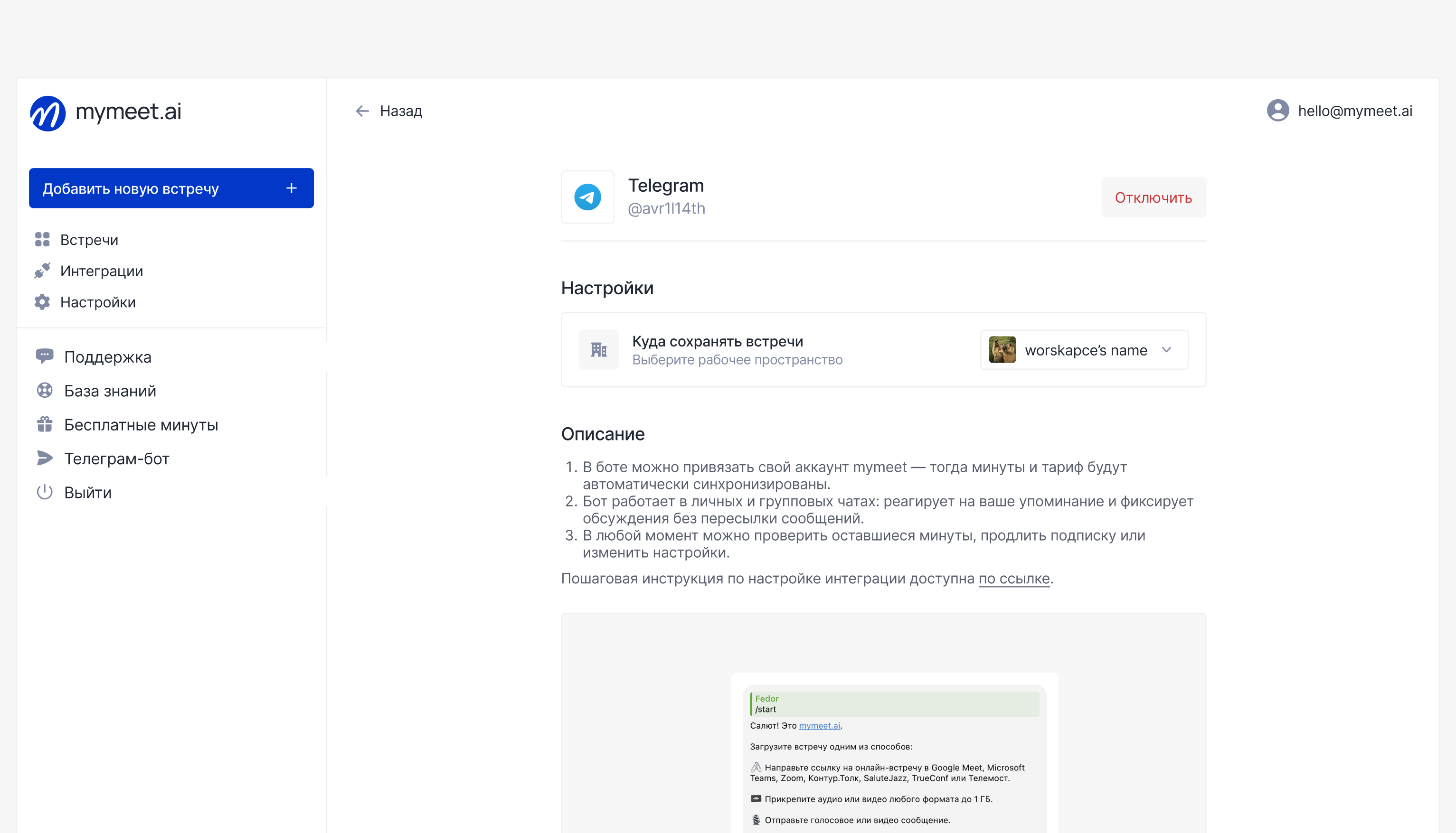Click the Встречи grid icon
The image size is (1456, 833).
pos(42,240)
